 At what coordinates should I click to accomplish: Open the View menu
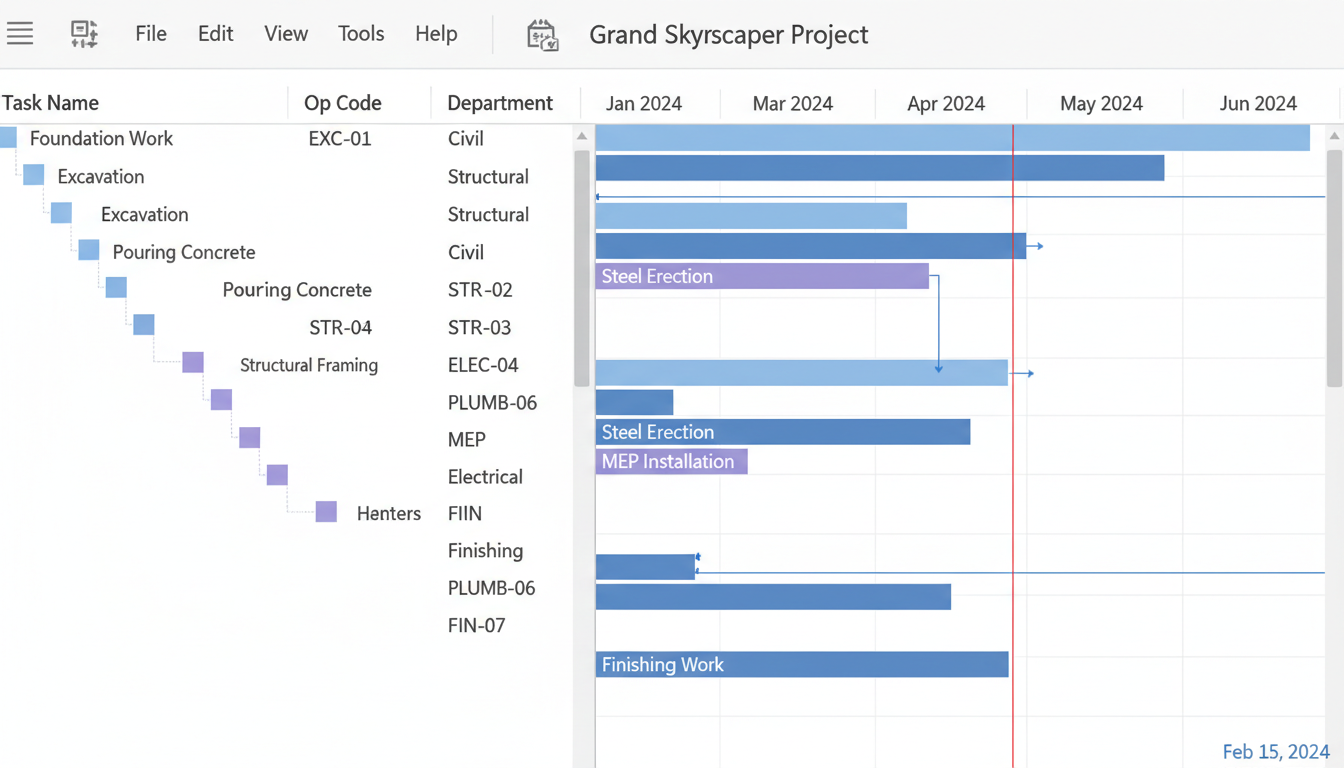286,33
